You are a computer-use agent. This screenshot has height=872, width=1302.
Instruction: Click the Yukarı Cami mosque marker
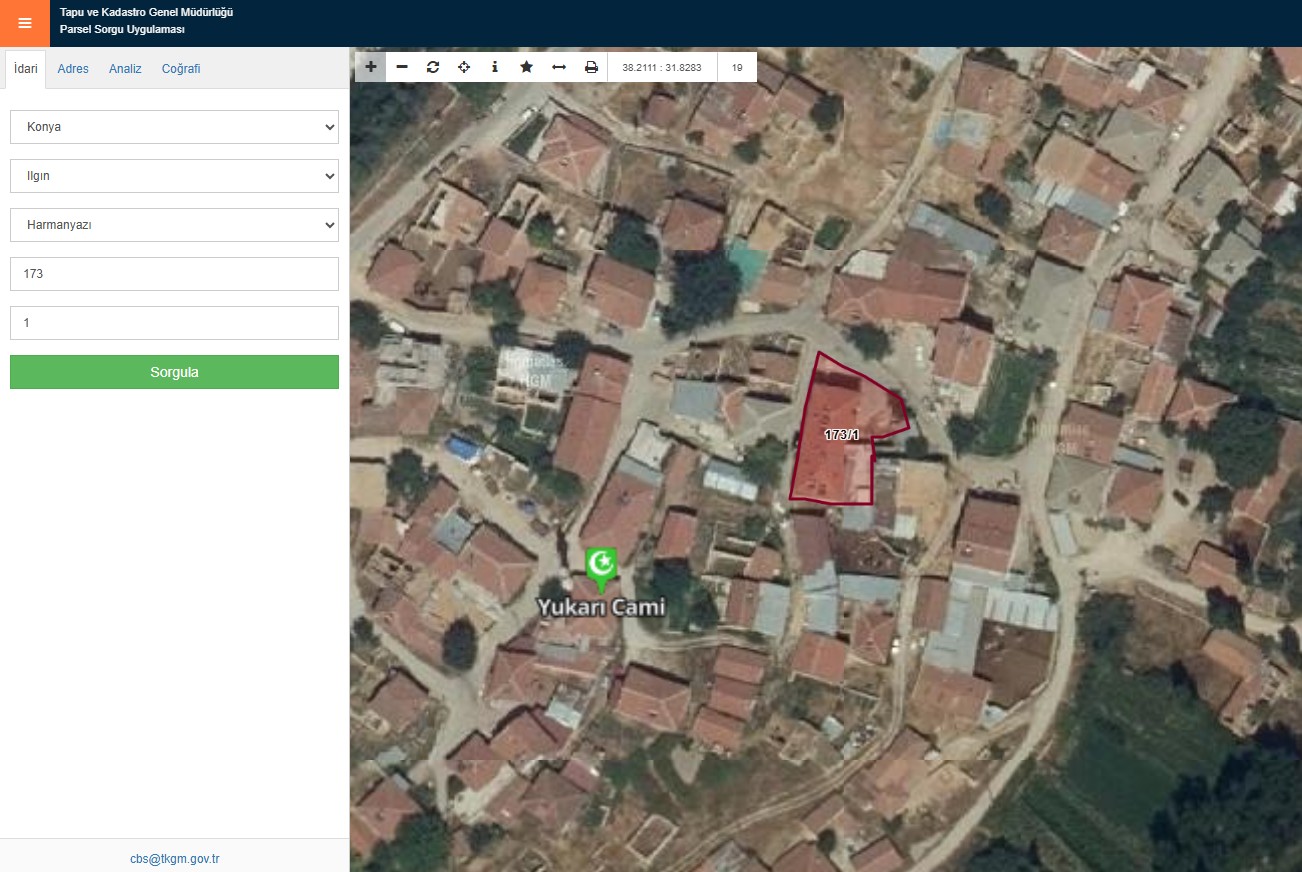pos(601,567)
